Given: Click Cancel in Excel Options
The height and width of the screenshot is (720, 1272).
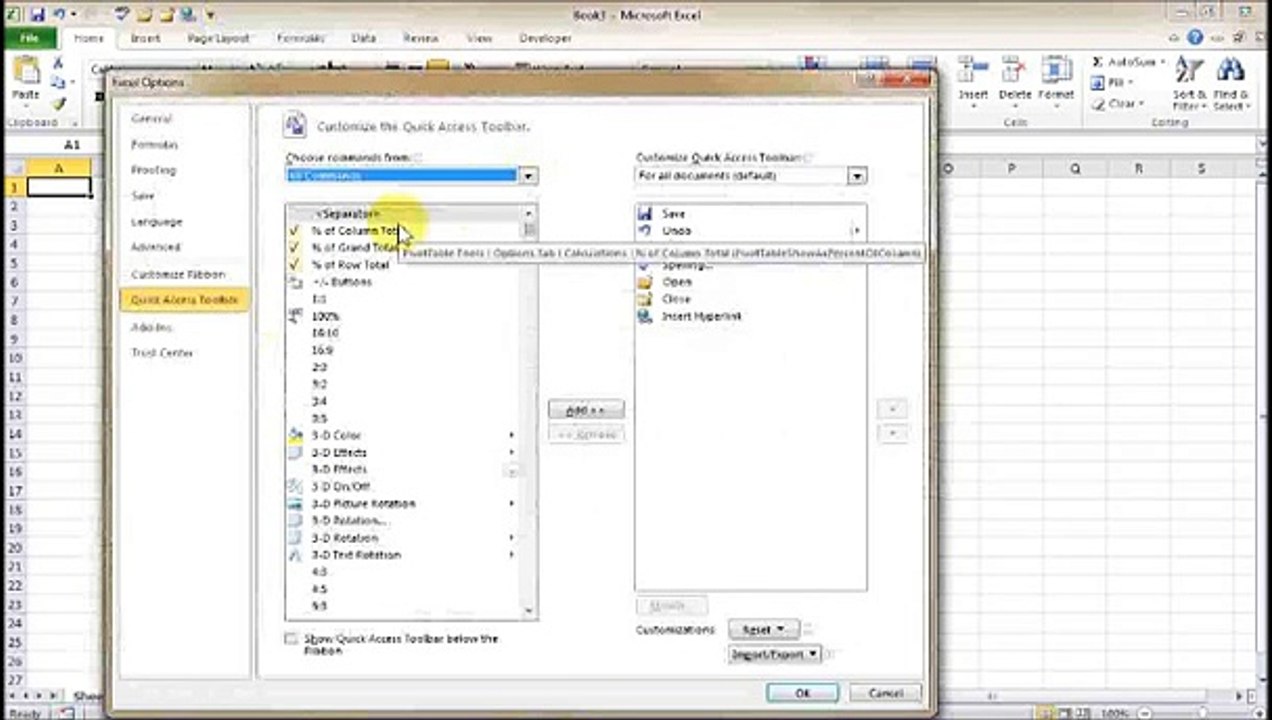Looking at the screenshot, I should (x=885, y=693).
